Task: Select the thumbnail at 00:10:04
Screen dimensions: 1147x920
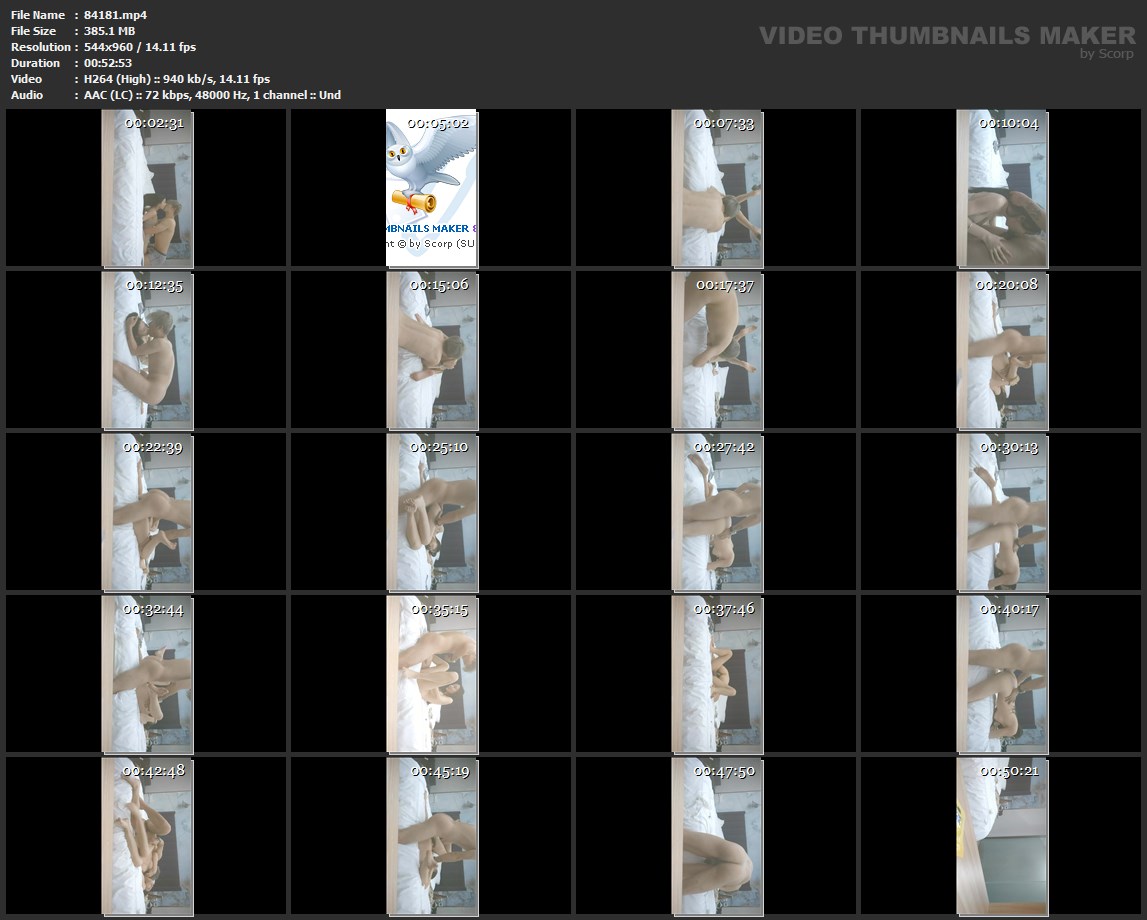Action: [1001, 188]
